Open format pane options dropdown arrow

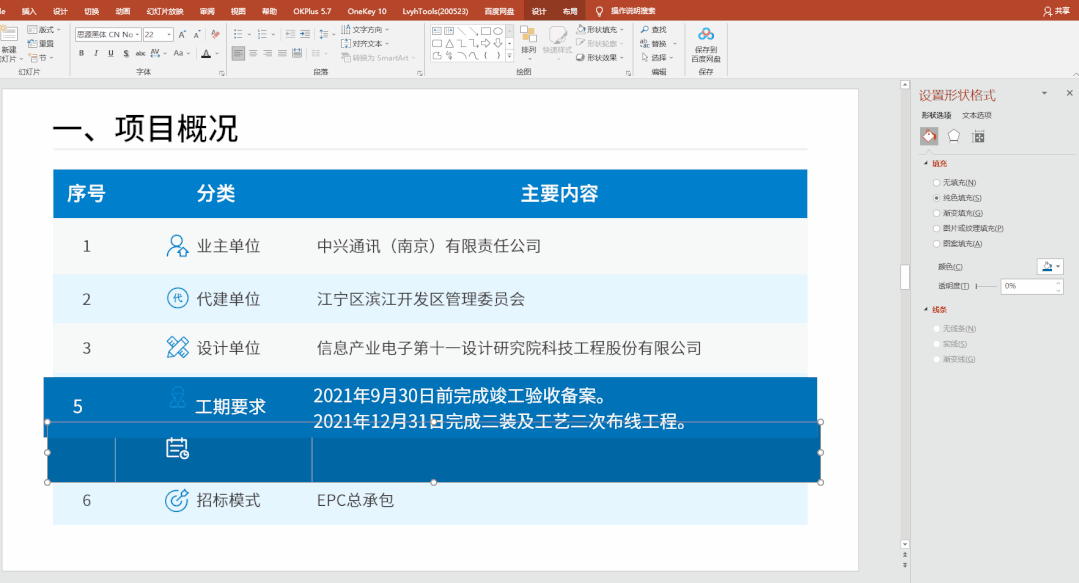click(x=1044, y=93)
